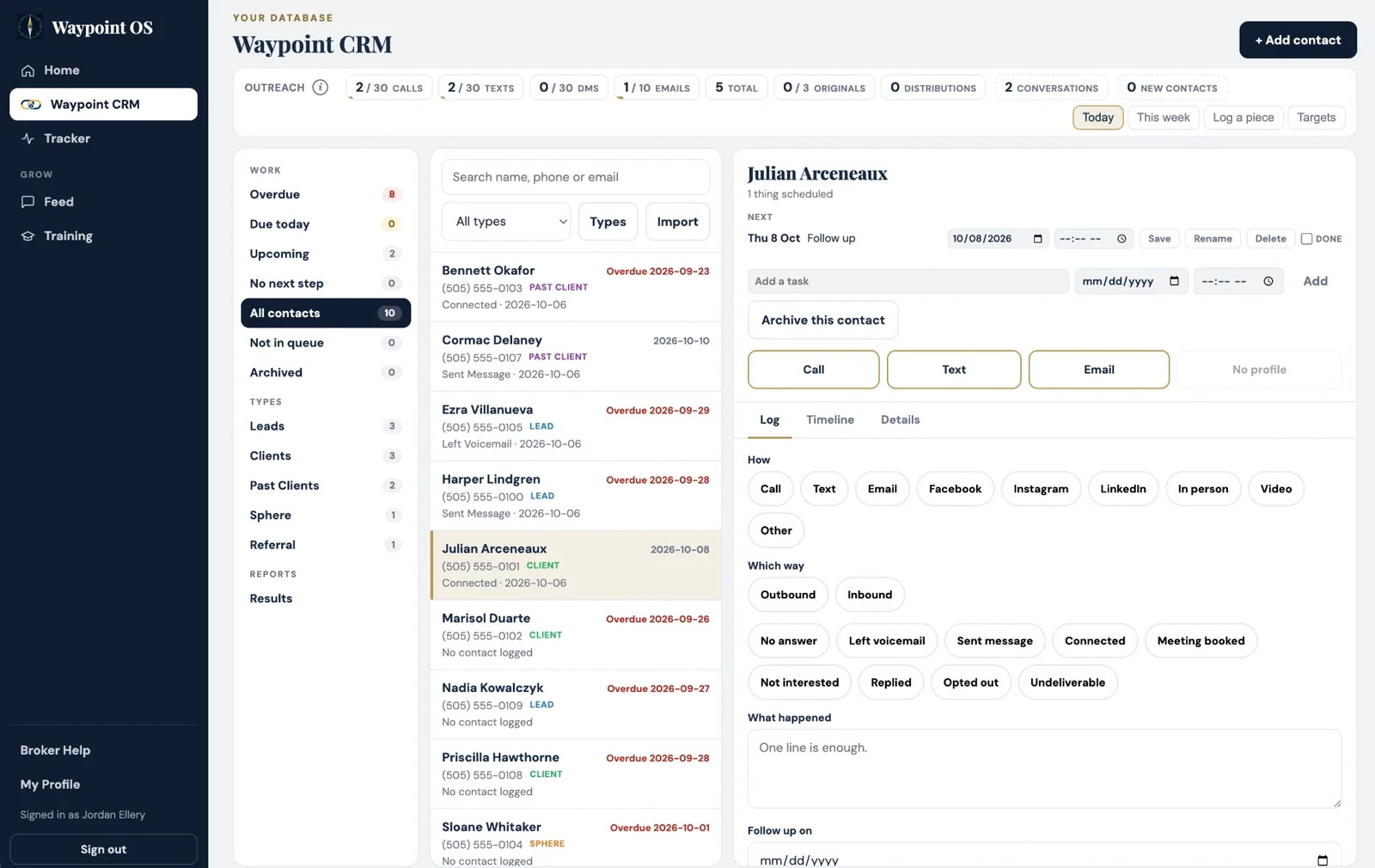Click the Home house icon in sidebar
Screen dimensions: 1375x868
point(27,70)
